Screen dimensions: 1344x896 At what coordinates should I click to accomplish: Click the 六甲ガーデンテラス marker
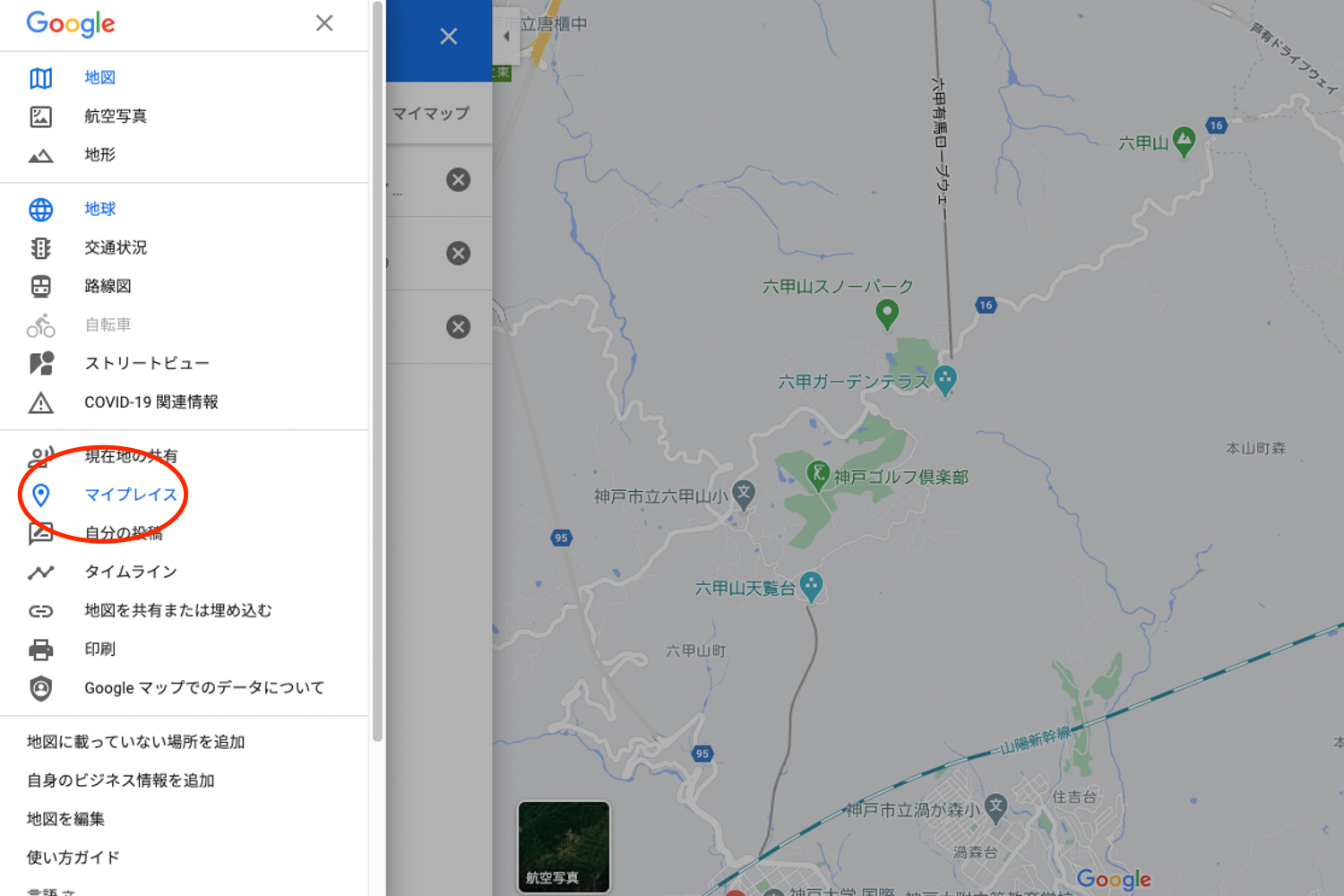tap(945, 380)
